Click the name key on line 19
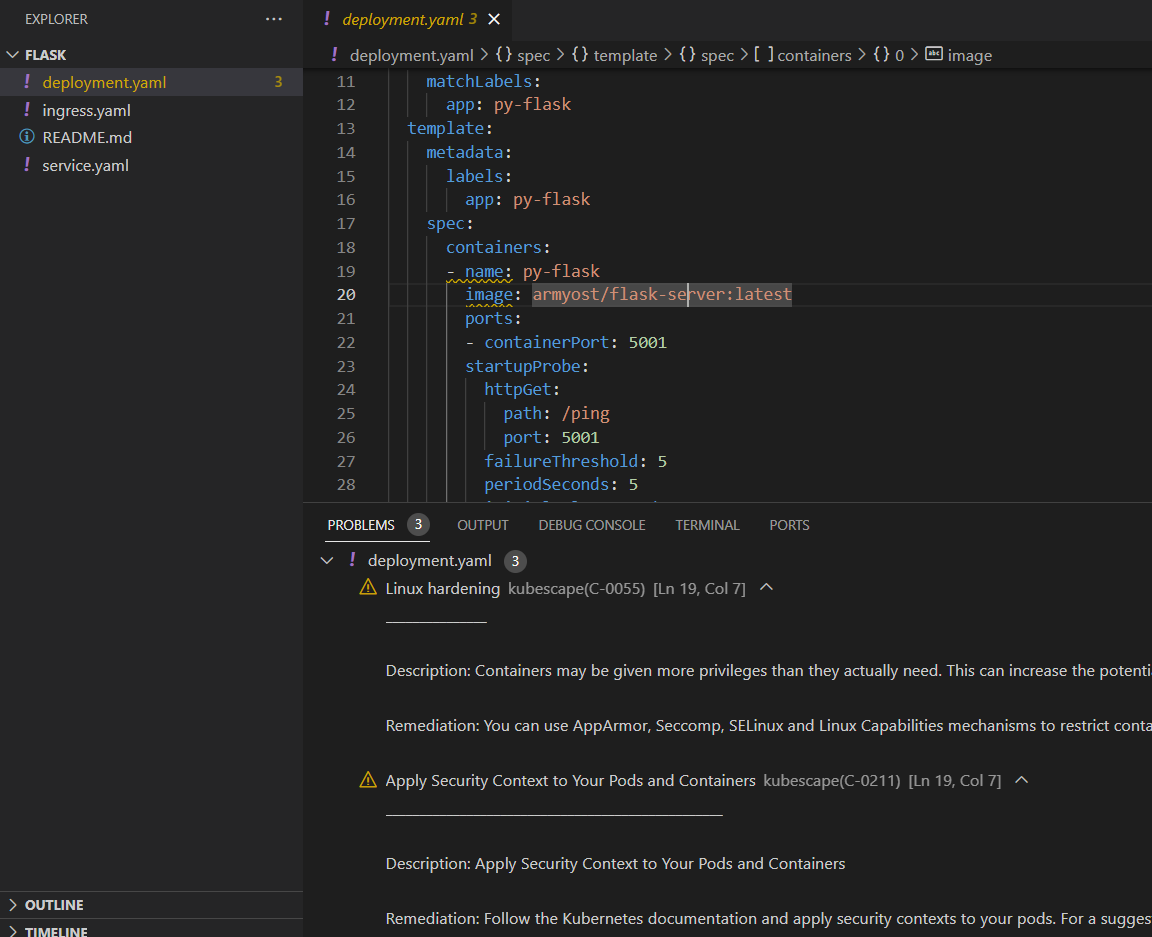This screenshot has height=937, width=1152. click(x=484, y=271)
